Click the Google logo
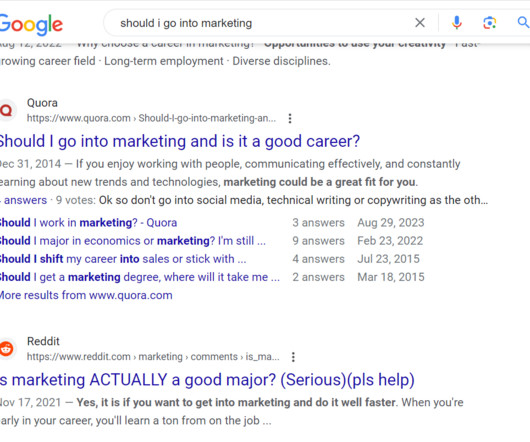The width and height of the screenshot is (530, 442). pos(31,25)
